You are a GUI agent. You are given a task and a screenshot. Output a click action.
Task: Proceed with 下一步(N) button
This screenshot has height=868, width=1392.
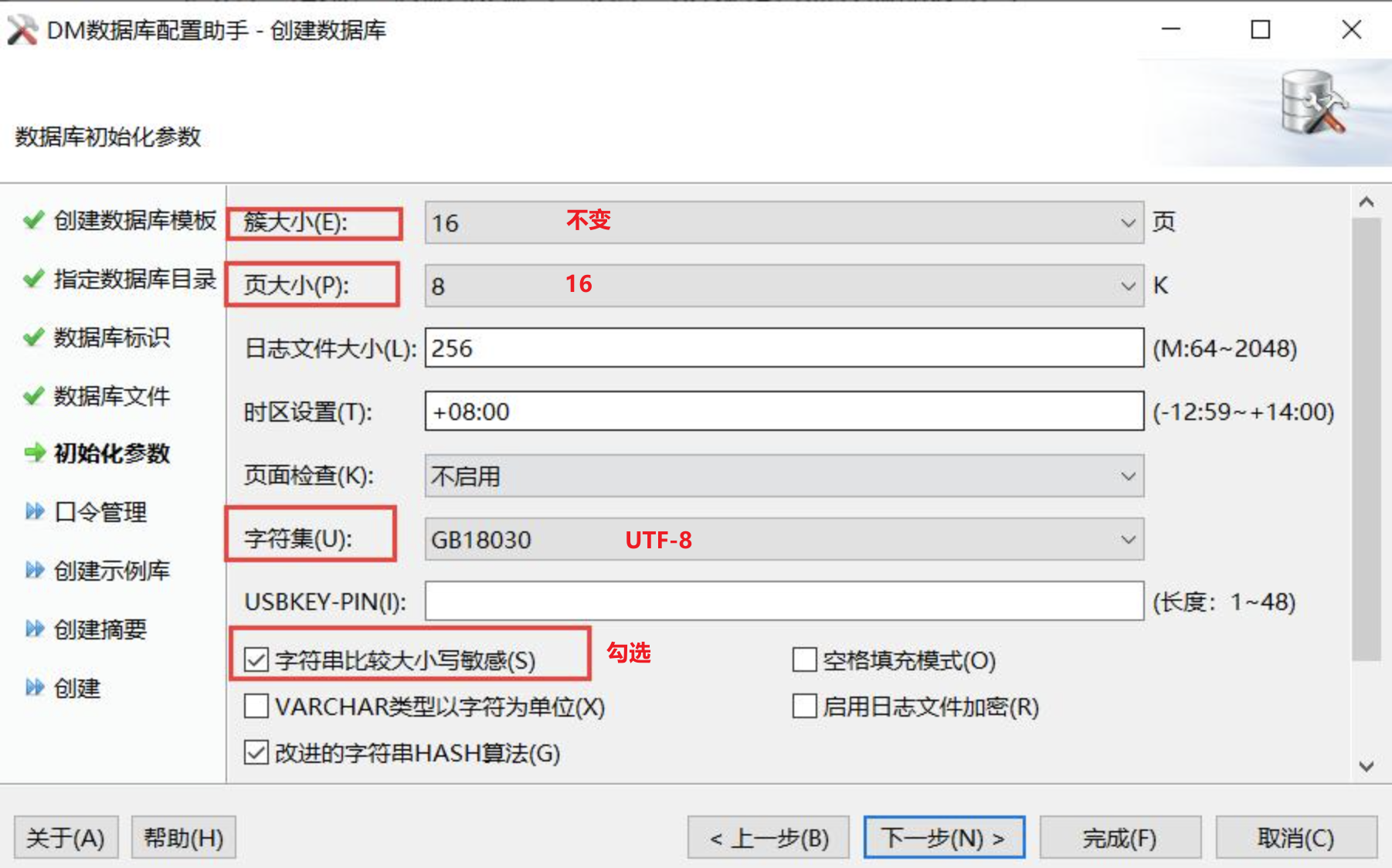(x=944, y=837)
